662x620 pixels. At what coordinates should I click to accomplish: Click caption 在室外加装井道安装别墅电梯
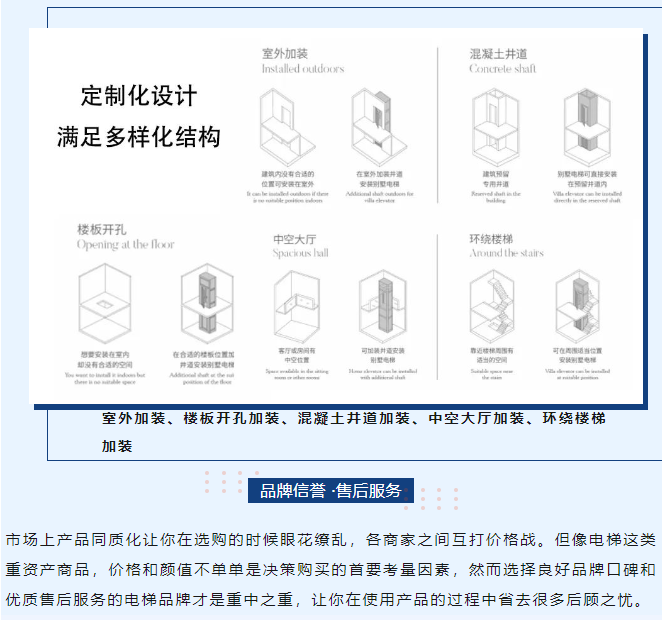[x=379, y=179]
